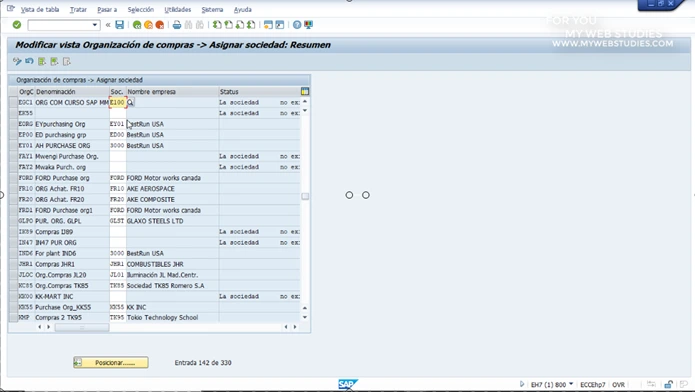This screenshot has width=695, height=392.
Task: Click the Posicionar... button
Action: 111,363
